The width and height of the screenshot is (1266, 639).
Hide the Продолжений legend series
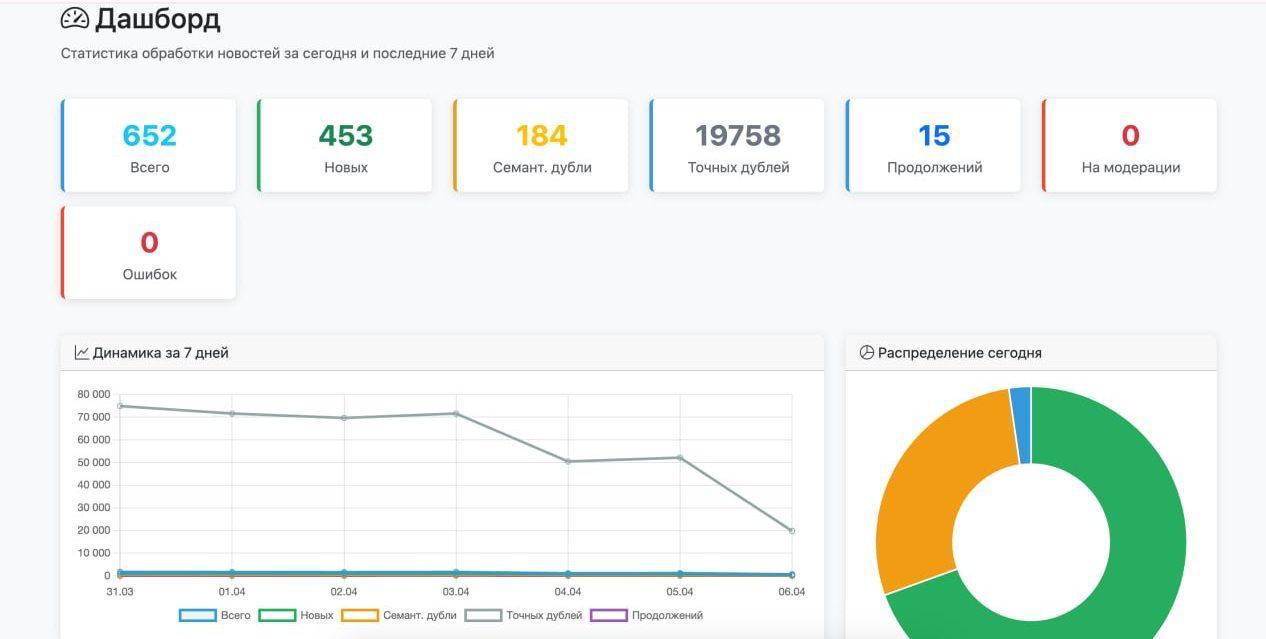647,616
